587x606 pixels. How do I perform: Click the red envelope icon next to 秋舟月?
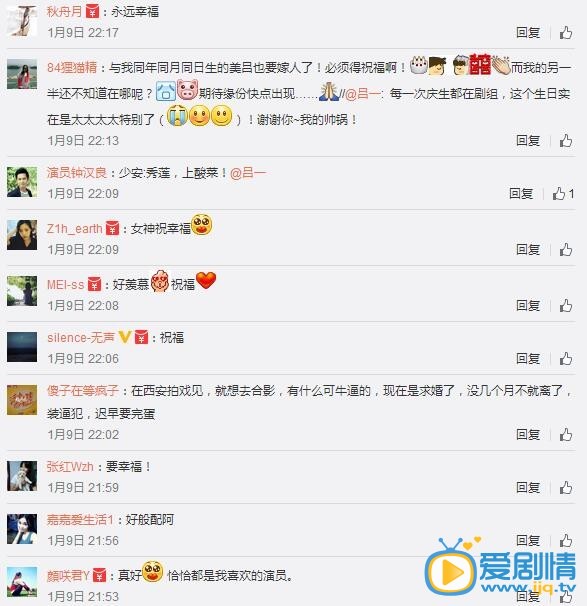tap(92, 11)
